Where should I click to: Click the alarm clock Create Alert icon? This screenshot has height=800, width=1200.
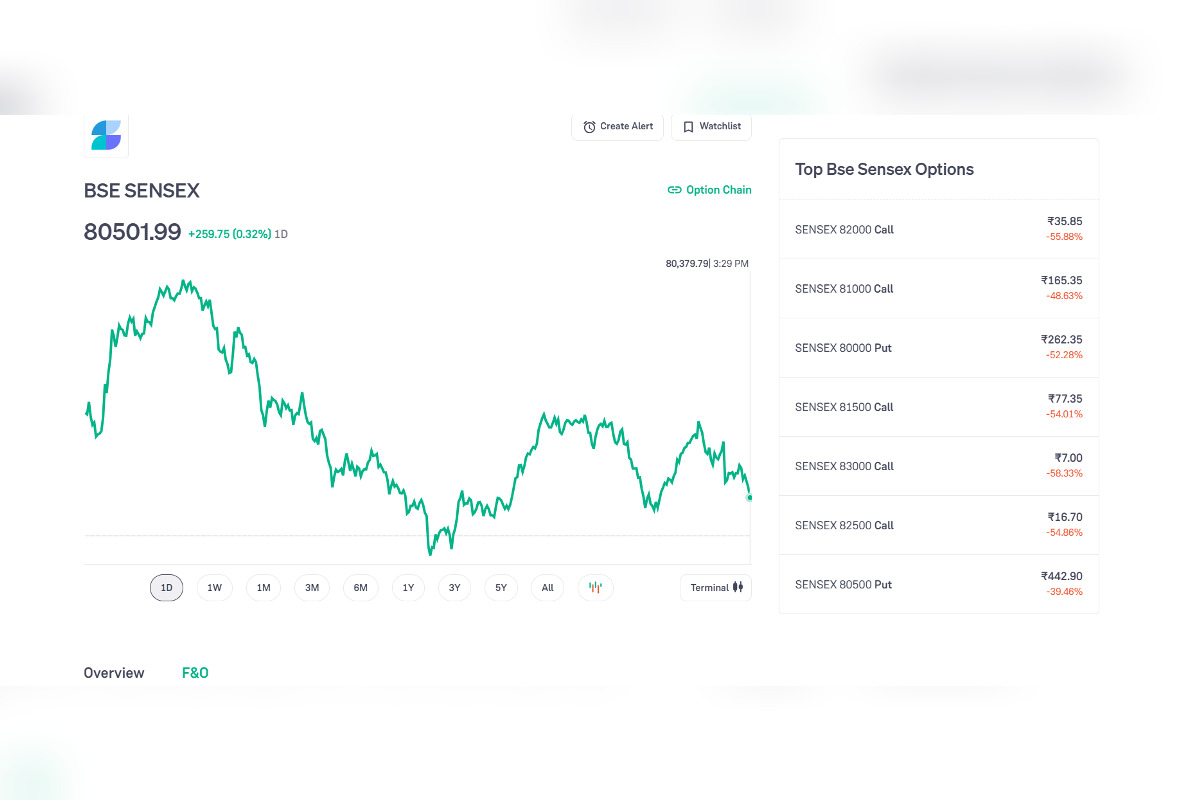[590, 127]
